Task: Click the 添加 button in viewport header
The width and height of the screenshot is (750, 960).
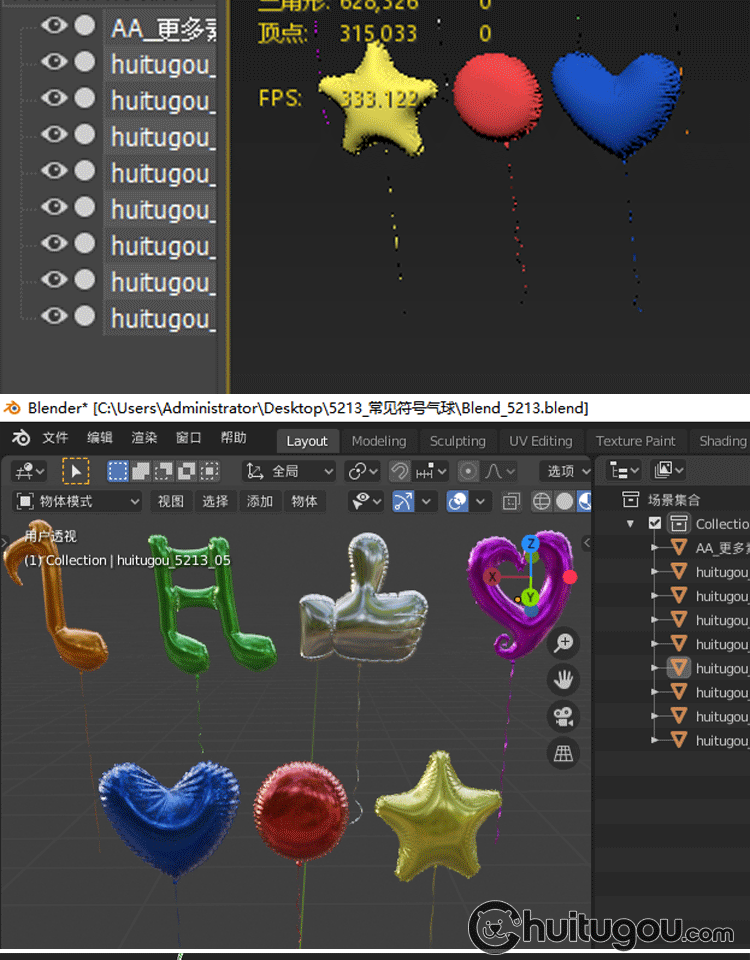Action: tap(260, 501)
